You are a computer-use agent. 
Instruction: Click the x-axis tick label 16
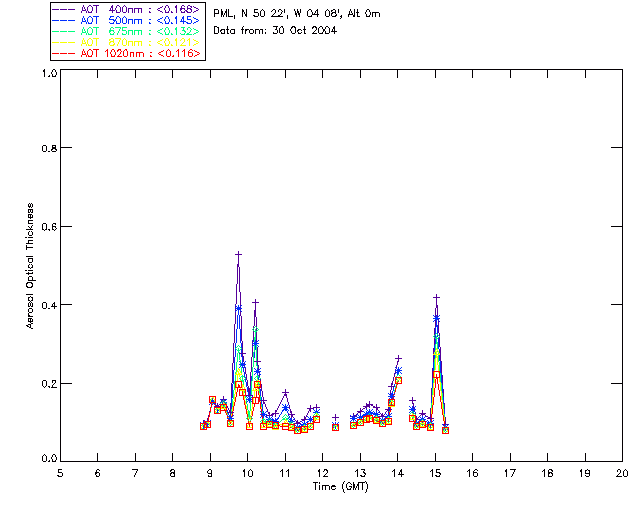[473, 473]
